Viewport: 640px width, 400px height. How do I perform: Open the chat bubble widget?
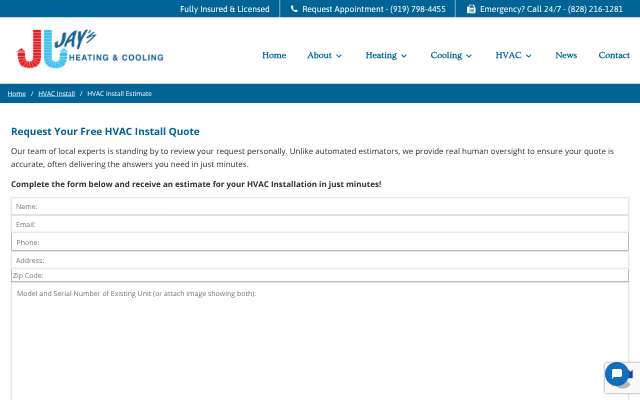617,373
